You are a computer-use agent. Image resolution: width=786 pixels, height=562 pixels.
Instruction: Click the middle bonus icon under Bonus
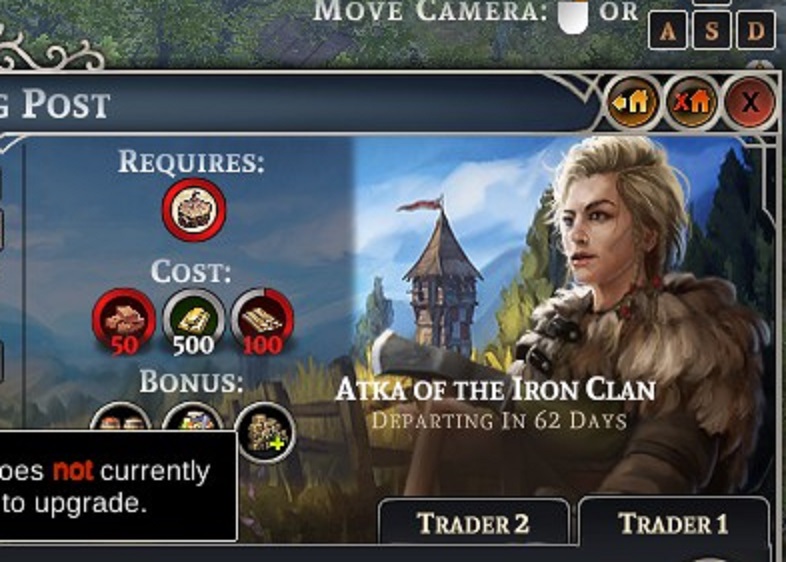[x=193, y=416]
